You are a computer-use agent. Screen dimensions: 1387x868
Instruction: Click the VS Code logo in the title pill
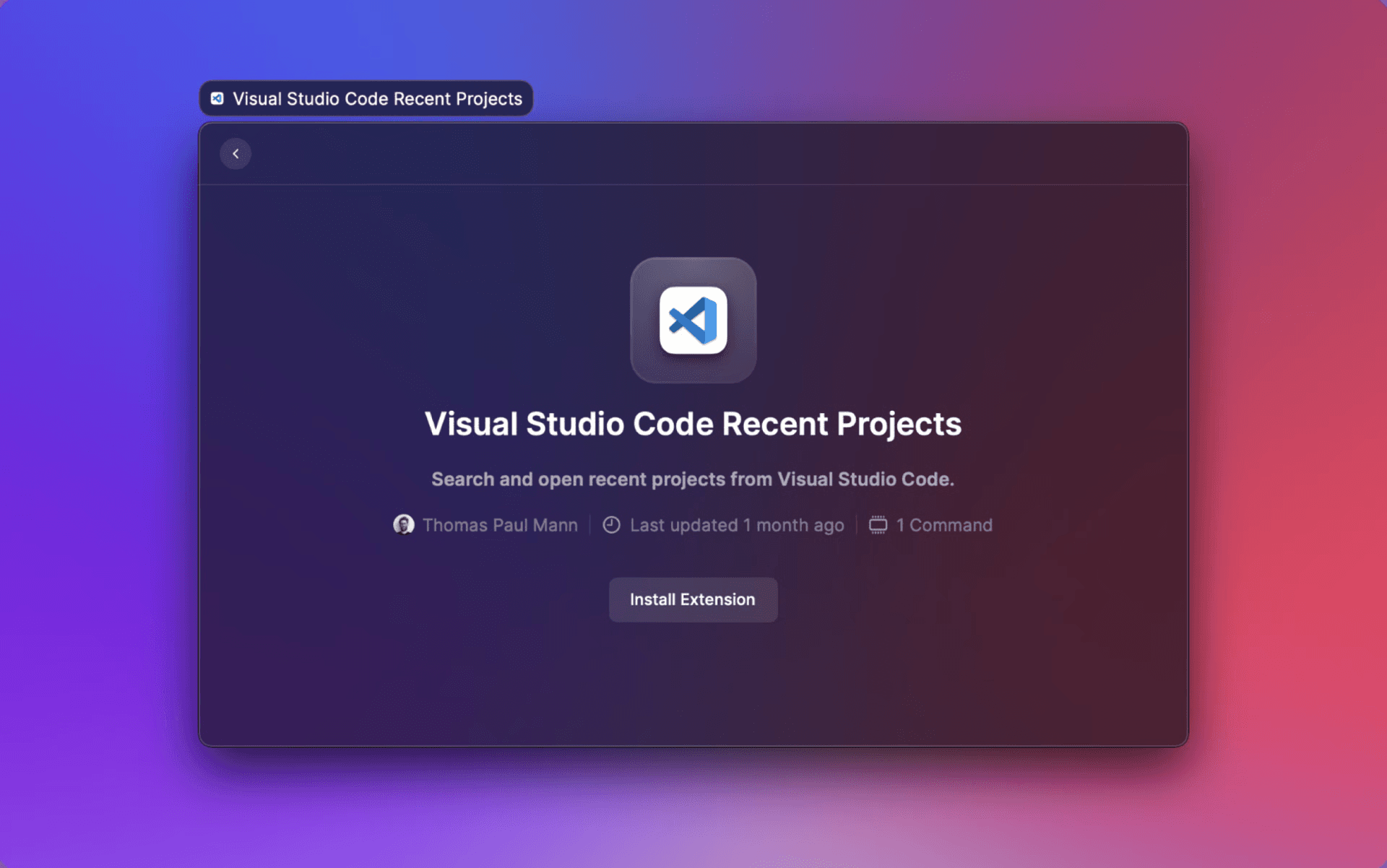point(217,98)
